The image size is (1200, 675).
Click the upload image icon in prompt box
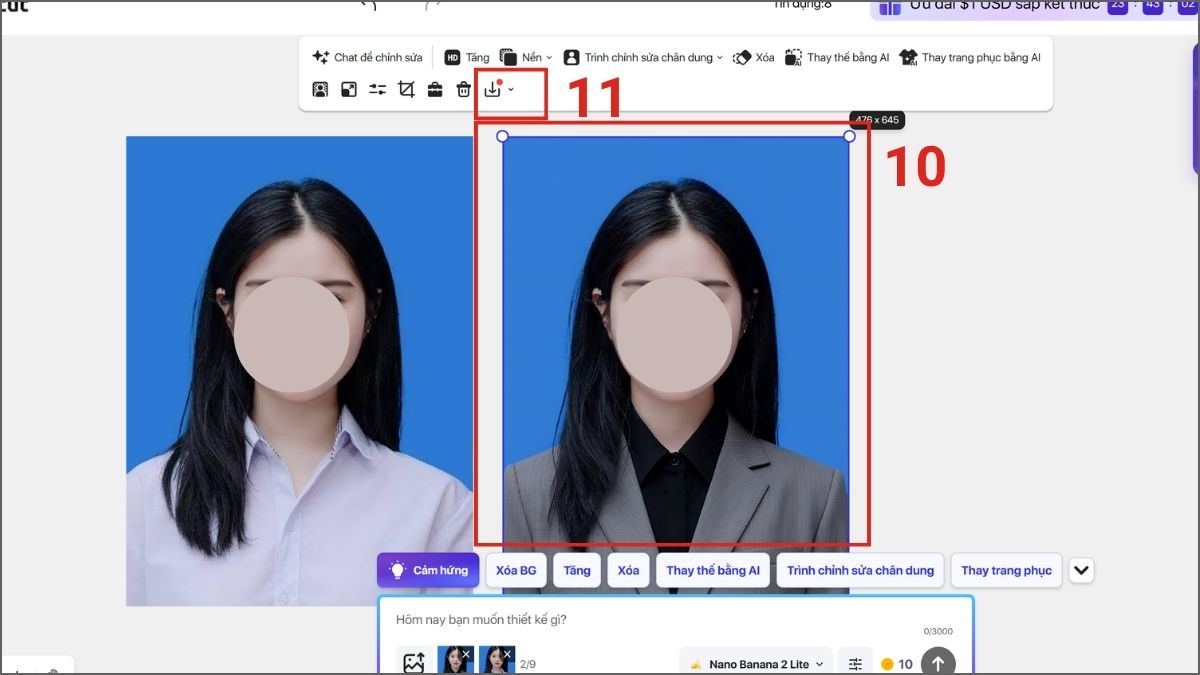413,662
